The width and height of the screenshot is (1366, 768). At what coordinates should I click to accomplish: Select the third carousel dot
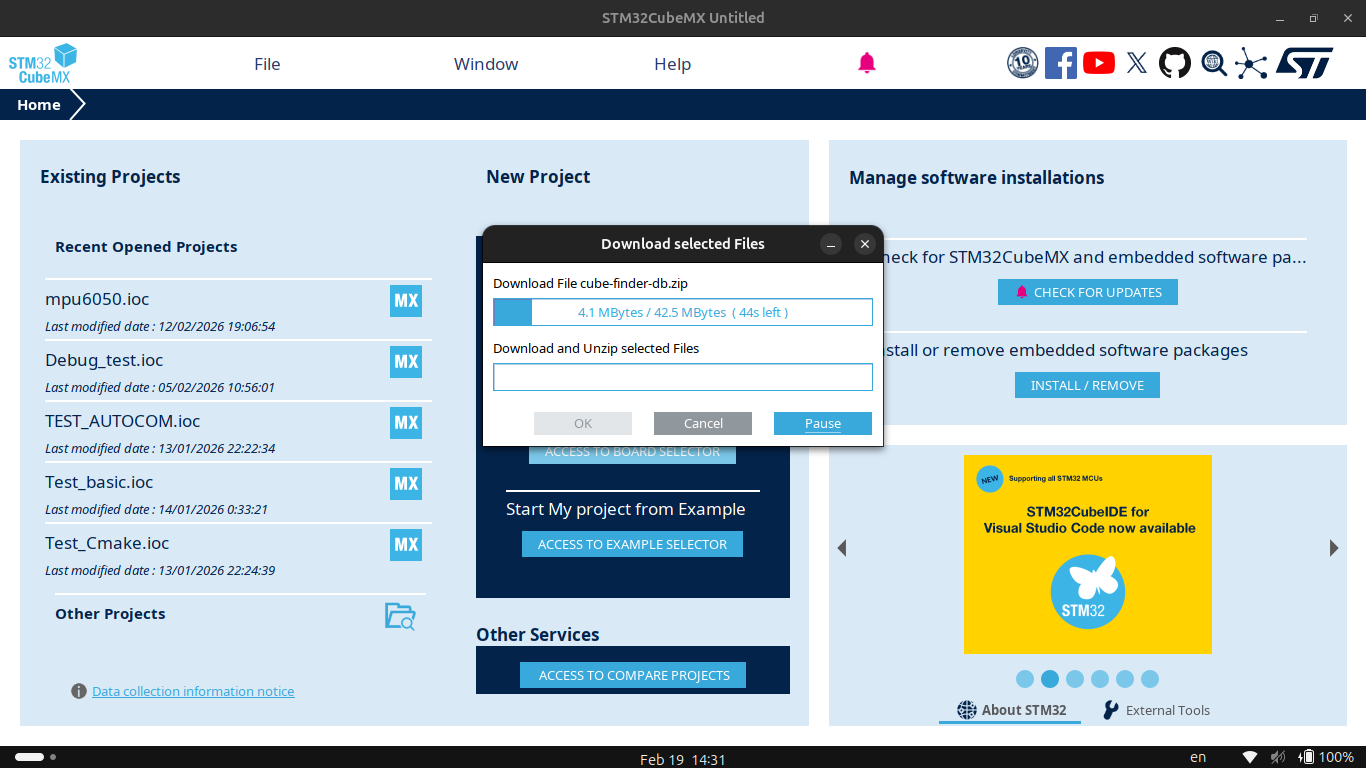click(x=1075, y=679)
